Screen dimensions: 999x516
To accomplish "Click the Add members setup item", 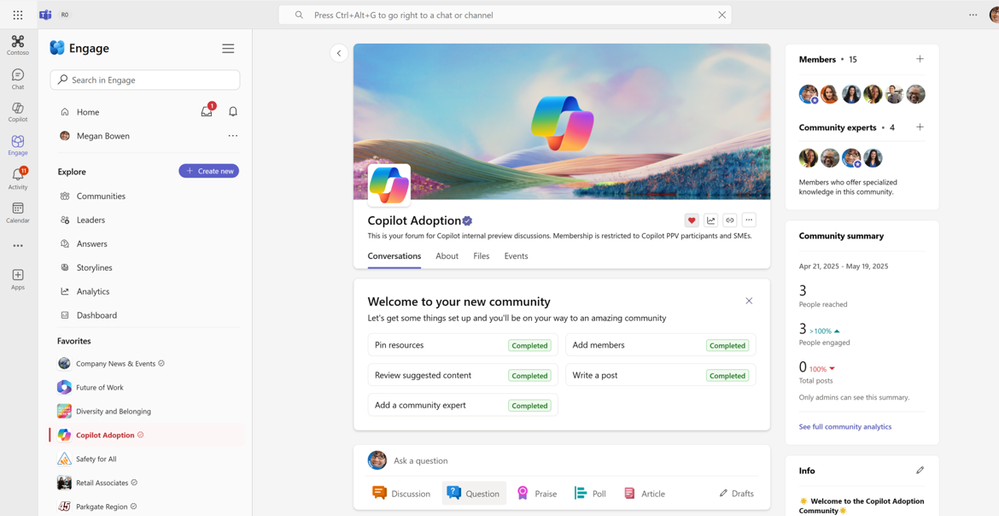I will click(661, 345).
